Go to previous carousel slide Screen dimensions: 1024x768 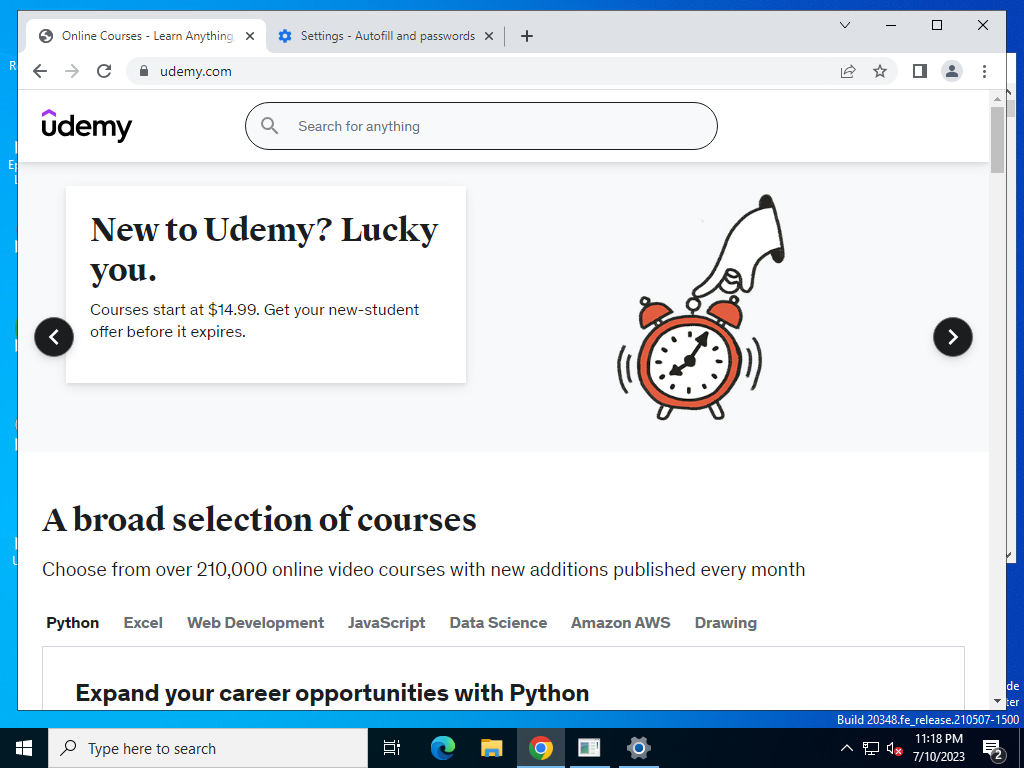[x=54, y=337]
